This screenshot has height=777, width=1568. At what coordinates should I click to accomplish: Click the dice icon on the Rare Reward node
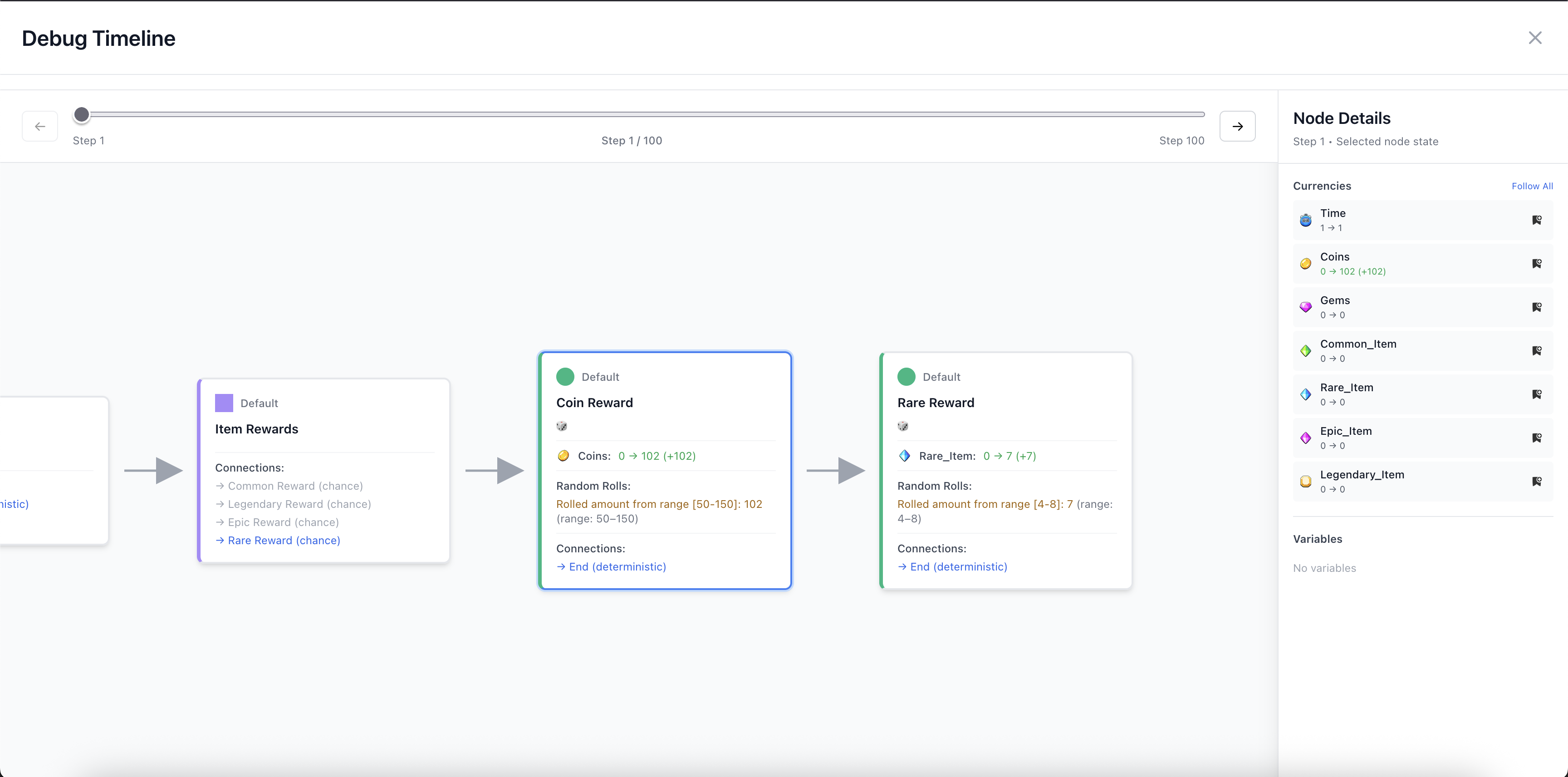click(903, 426)
